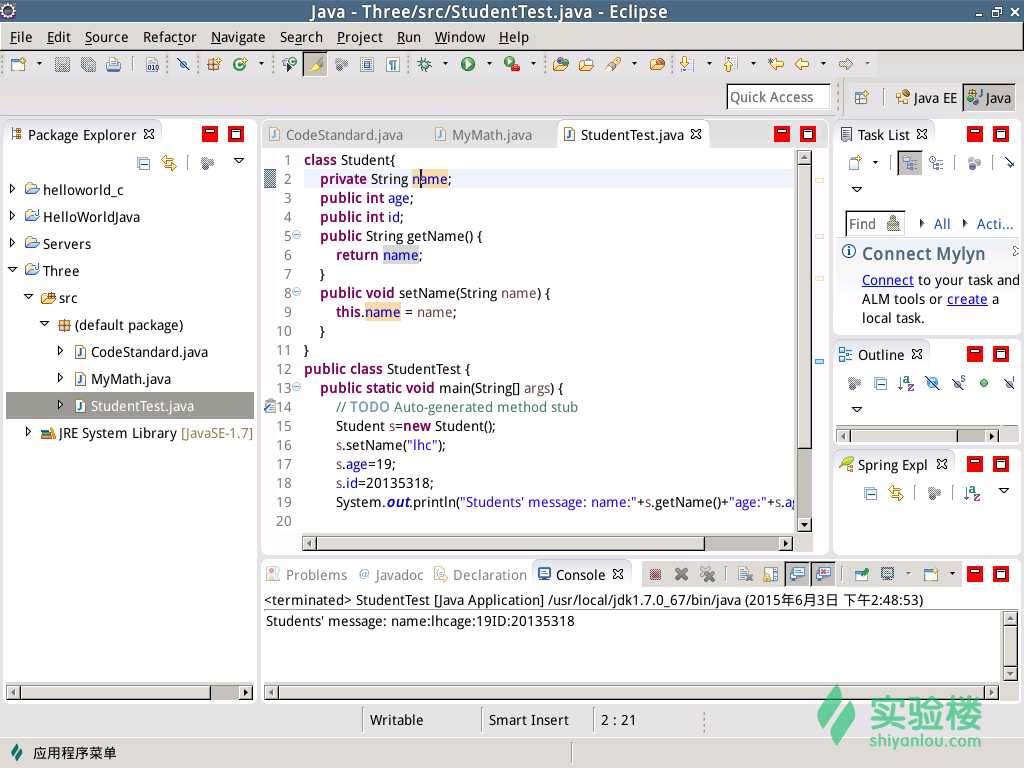Click New Task icon in Task List
Viewport: 1024px width, 768px height.
pyautogui.click(x=855, y=163)
